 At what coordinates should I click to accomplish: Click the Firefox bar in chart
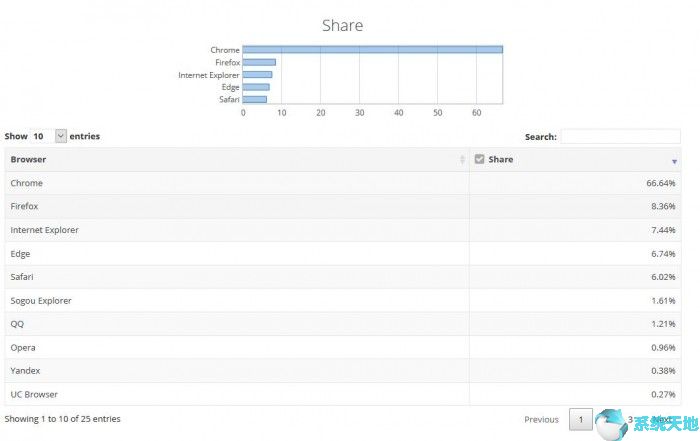(259, 62)
